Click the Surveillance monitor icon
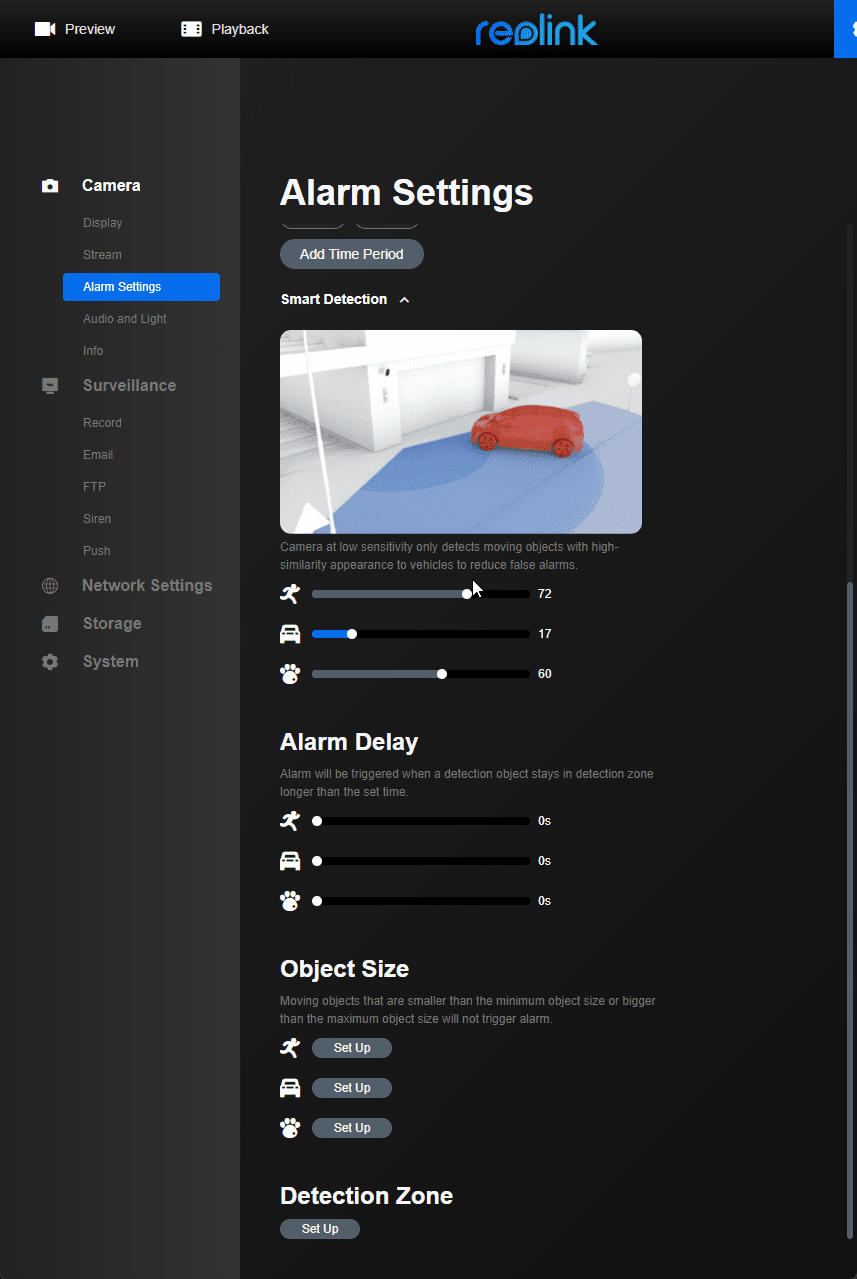The width and height of the screenshot is (857, 1279). coord(50,386)
